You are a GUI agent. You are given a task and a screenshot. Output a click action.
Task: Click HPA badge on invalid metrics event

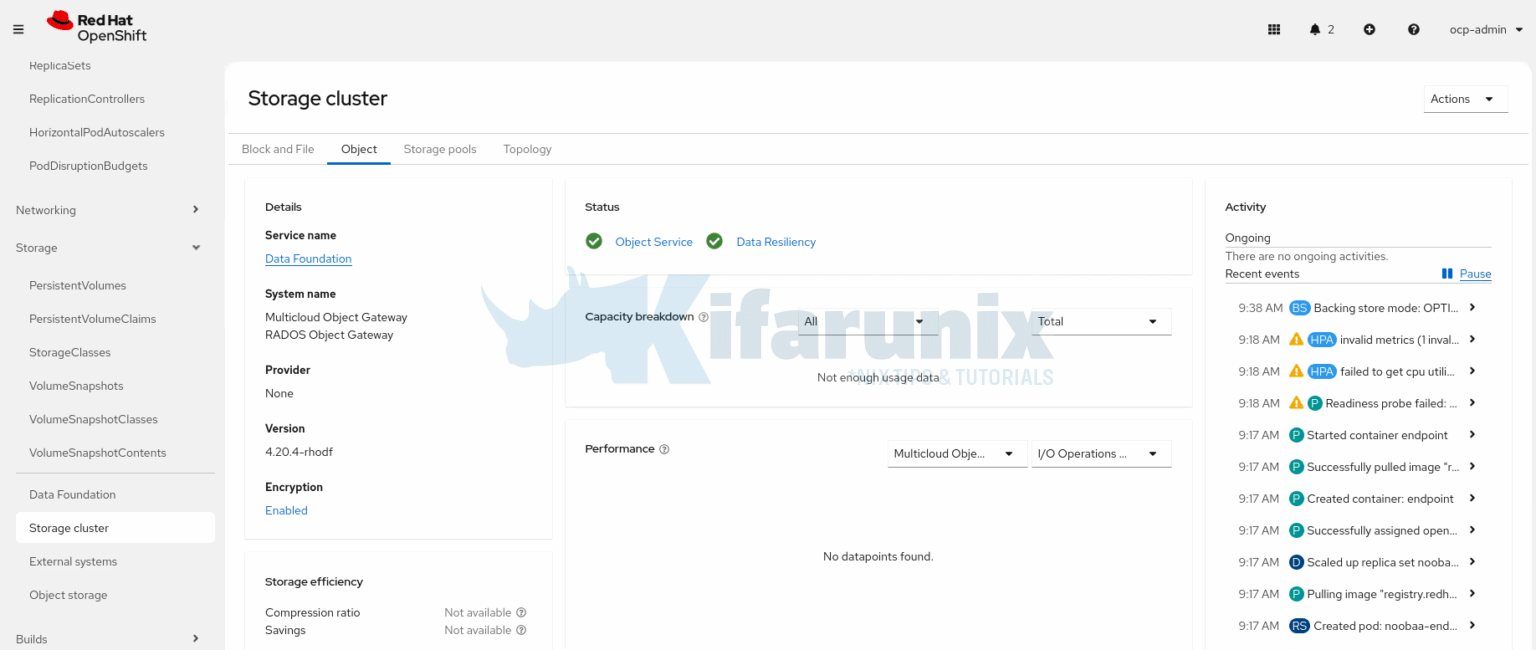tap(1322, 340)
